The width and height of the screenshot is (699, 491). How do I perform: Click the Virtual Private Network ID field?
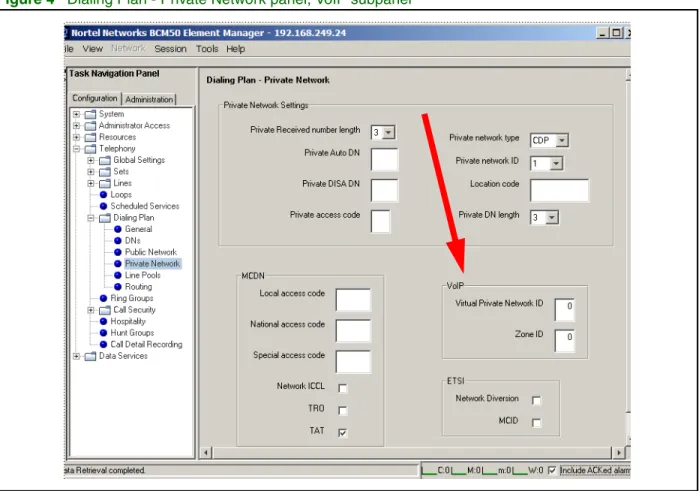564,310
